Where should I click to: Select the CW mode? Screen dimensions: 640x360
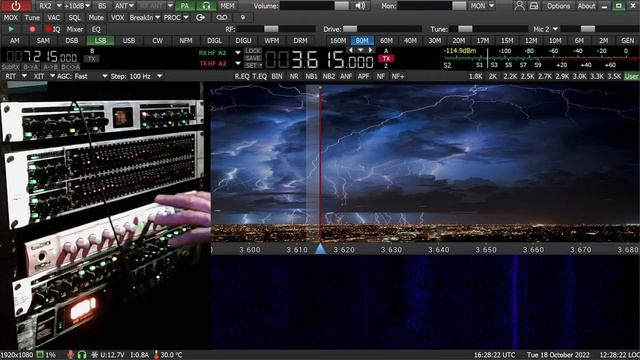point(158,40)
